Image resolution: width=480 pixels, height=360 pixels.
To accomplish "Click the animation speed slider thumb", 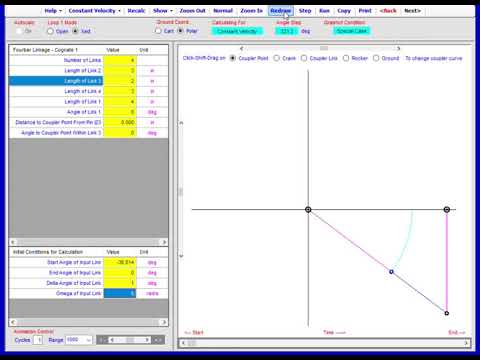I will (x=130, y=340).
